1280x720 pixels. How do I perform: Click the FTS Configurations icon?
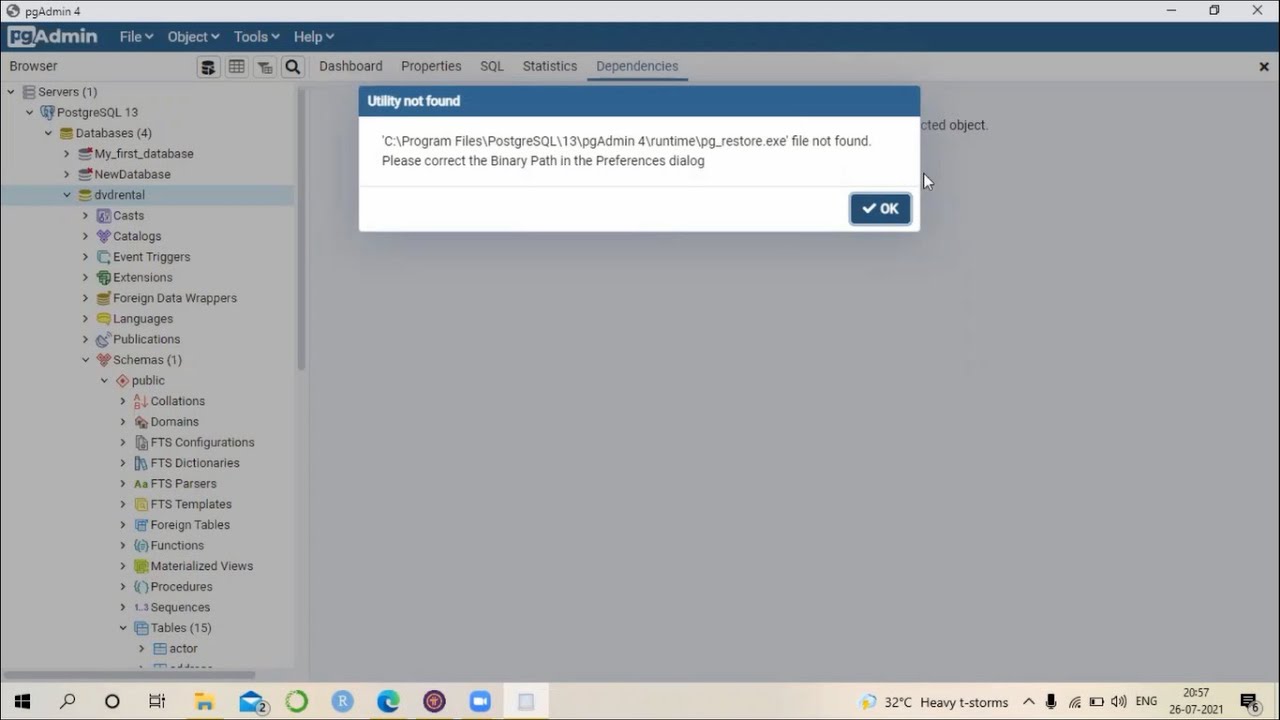click(141, 442)
